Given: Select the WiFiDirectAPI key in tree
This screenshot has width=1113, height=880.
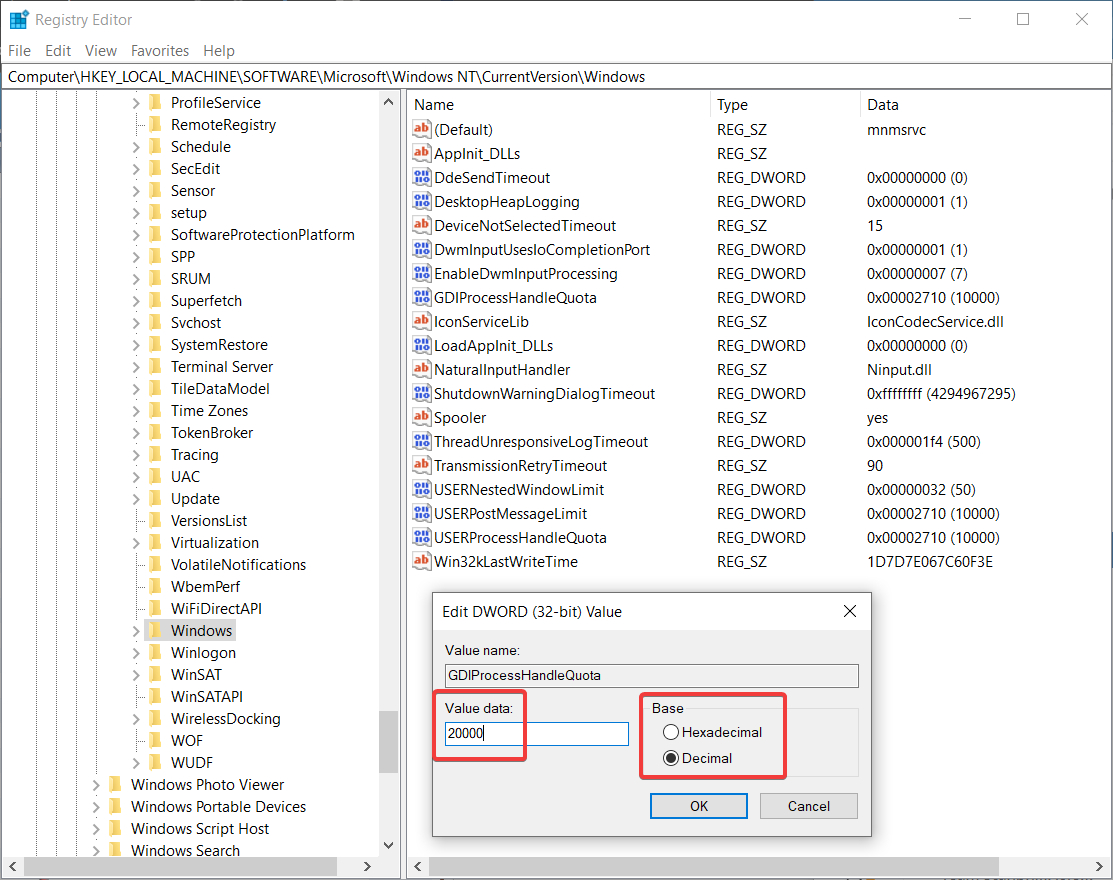Looking at the screenshot, I should coord(216,609).
